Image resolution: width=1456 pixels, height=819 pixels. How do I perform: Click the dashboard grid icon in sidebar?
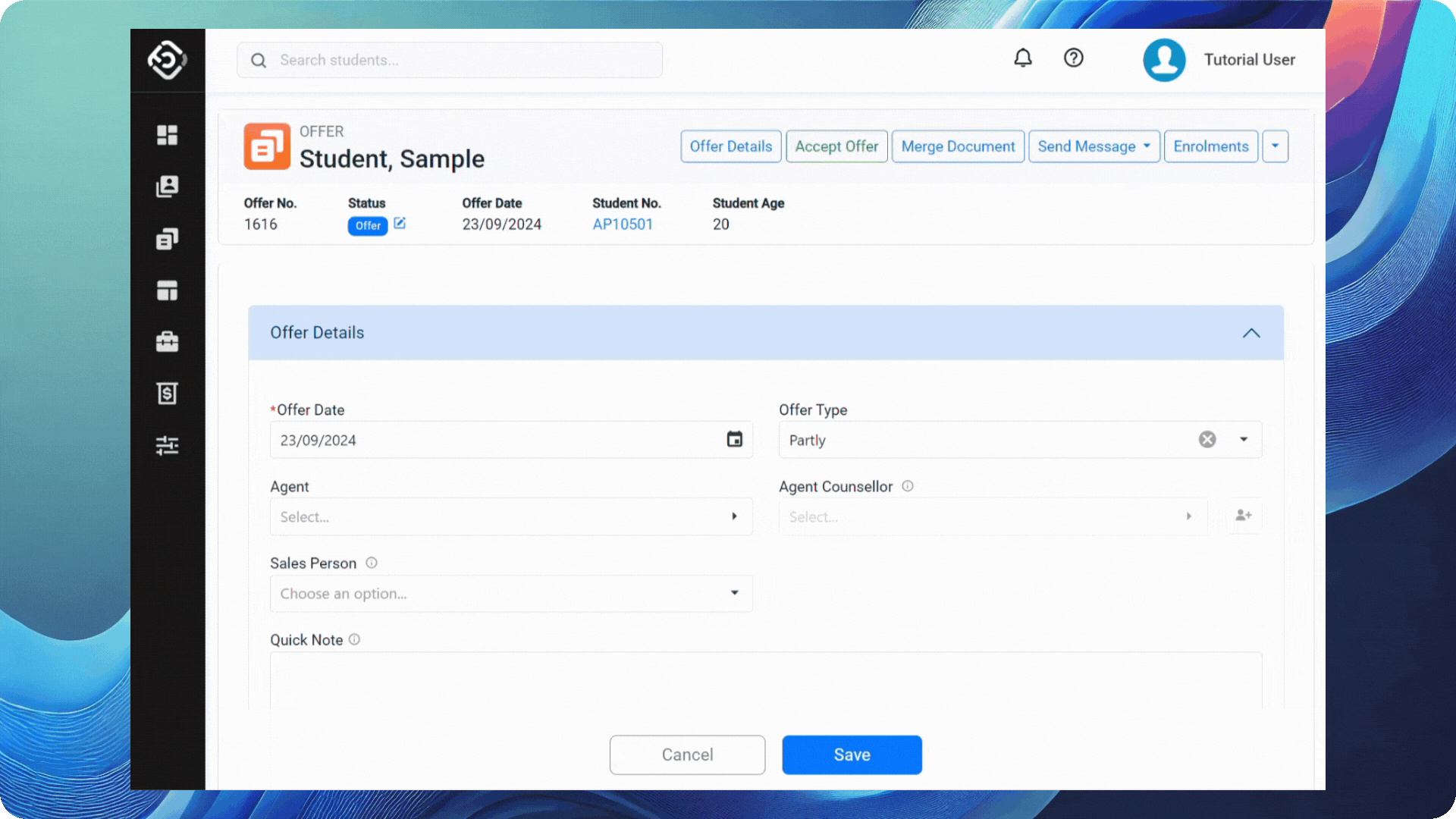tap(167, 134)
